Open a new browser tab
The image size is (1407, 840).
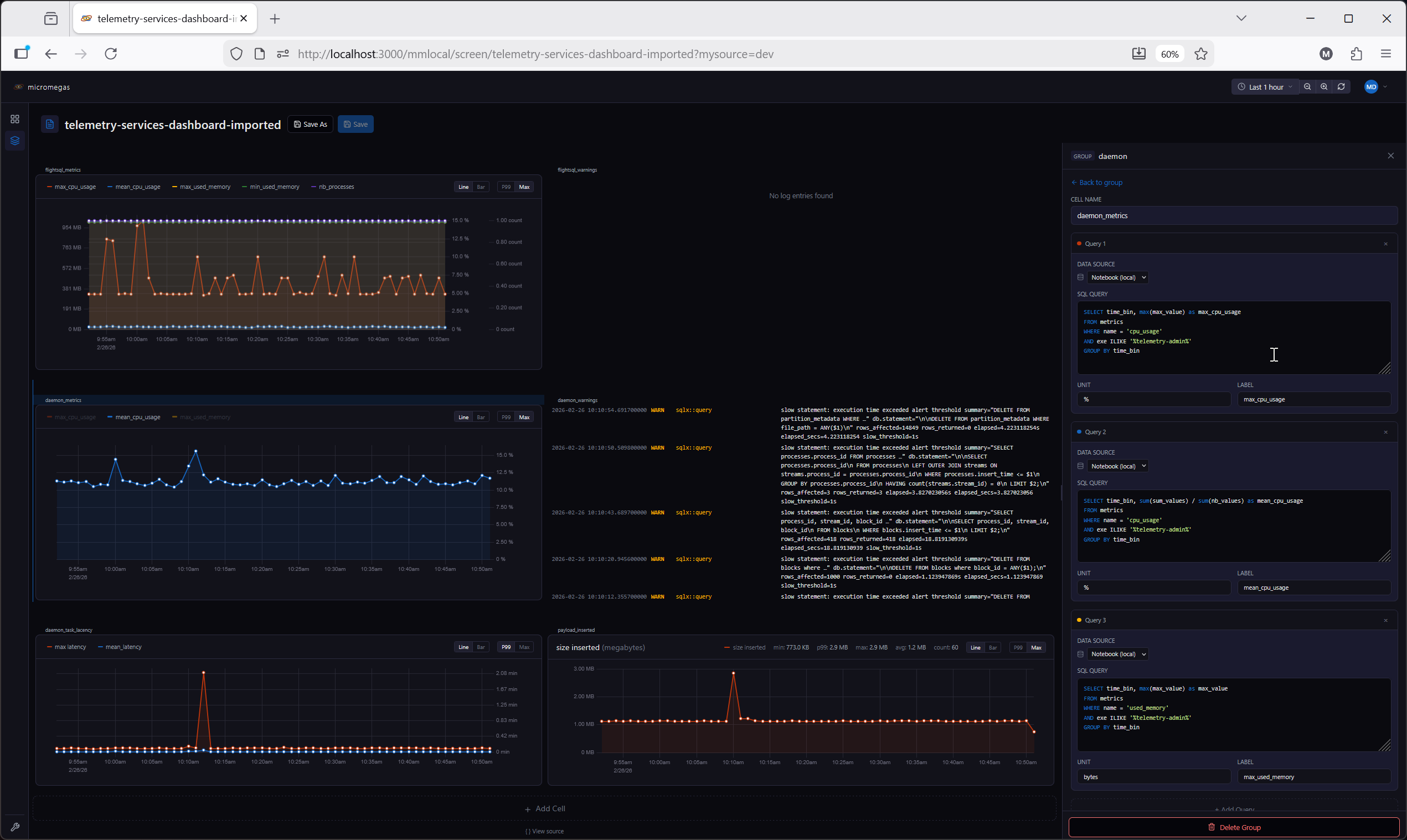[275, 18]
